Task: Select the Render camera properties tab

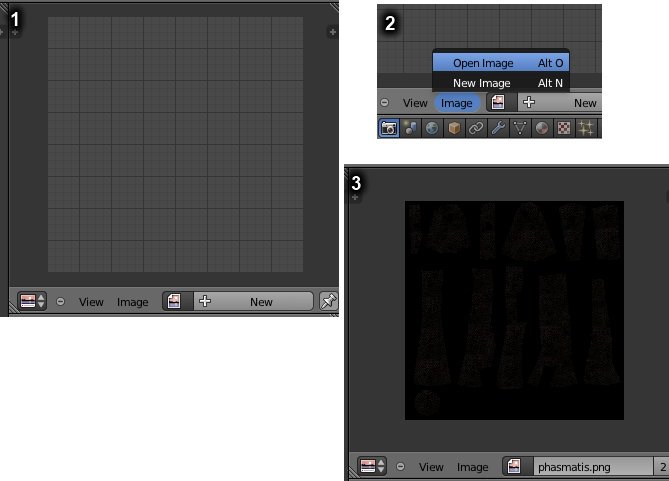Action: pyautogui.click(x=389, y=128)
